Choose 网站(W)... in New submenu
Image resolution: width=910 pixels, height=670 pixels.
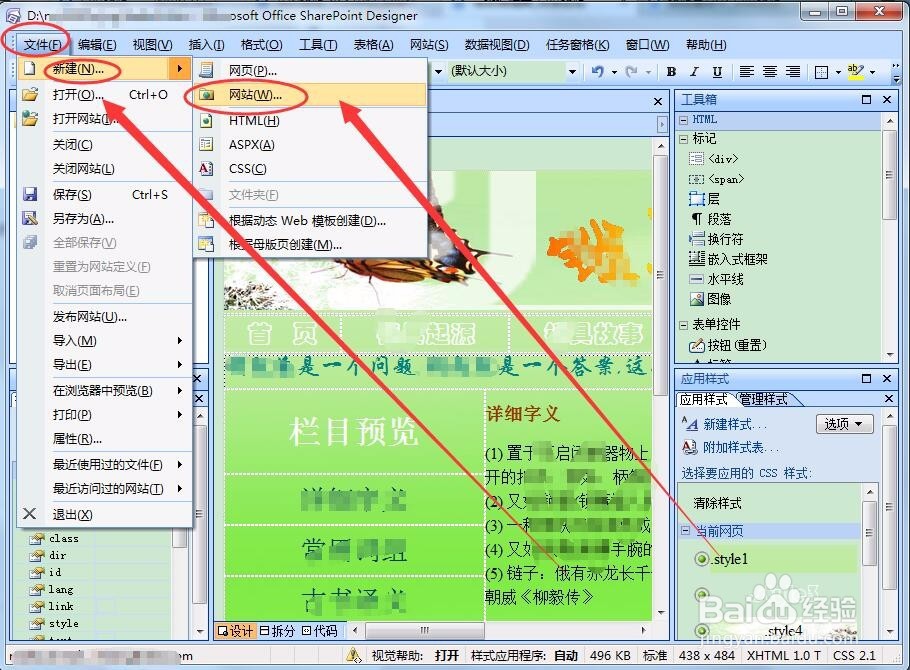pos(310,95)
